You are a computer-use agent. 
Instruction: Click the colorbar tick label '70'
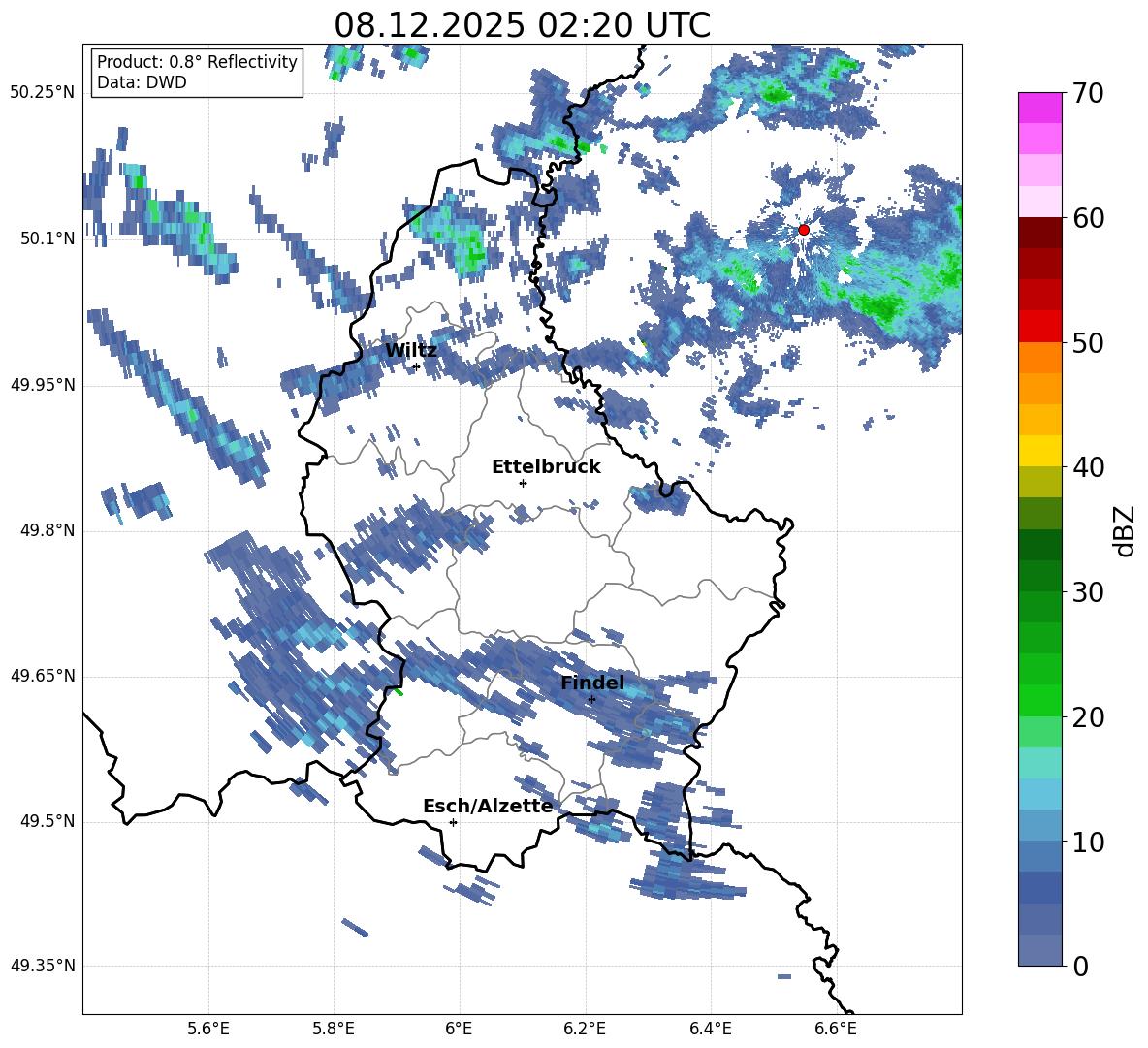pos(1087,93)
